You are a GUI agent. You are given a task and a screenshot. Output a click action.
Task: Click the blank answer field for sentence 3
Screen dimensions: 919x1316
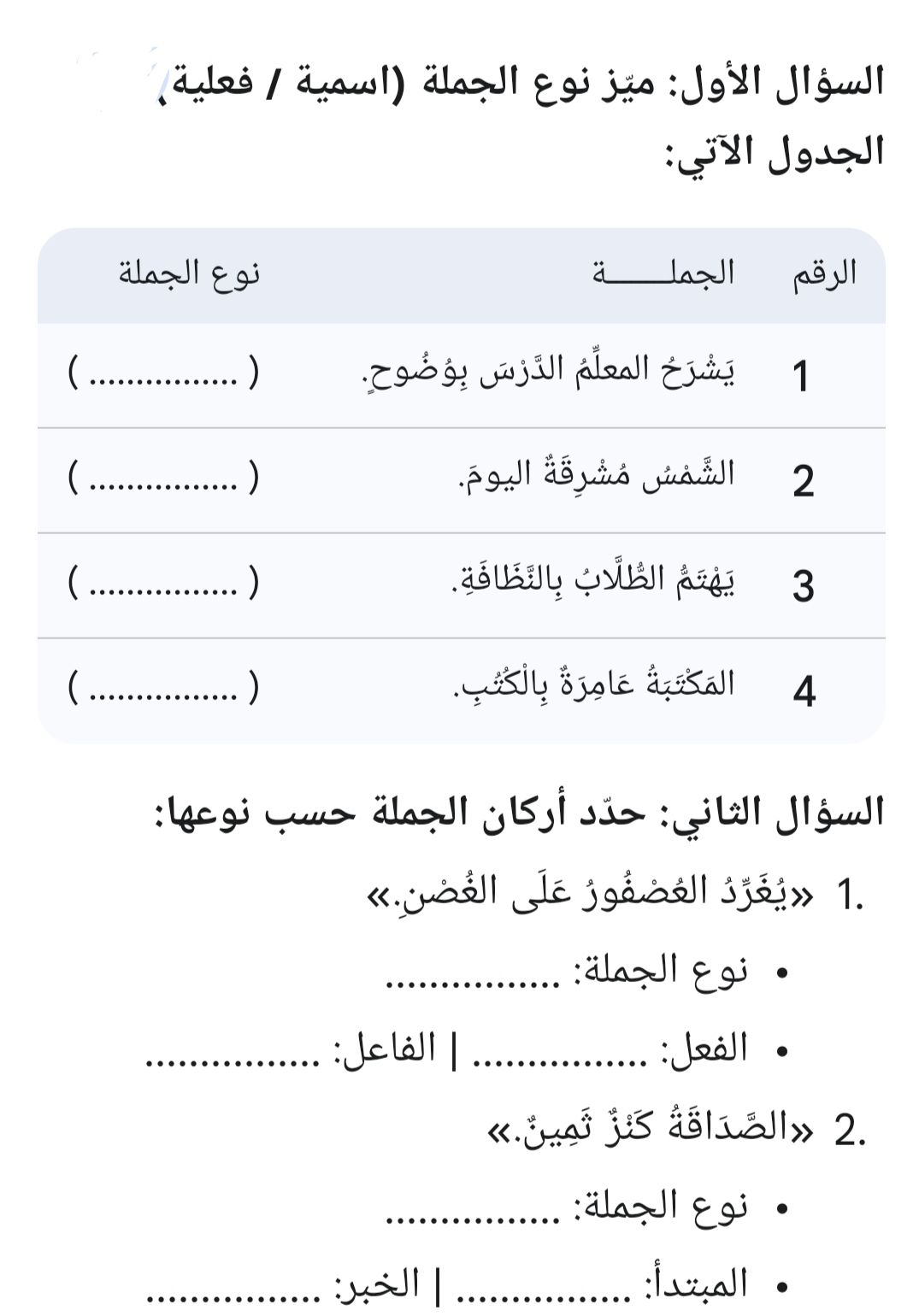[x=163, y=583]
